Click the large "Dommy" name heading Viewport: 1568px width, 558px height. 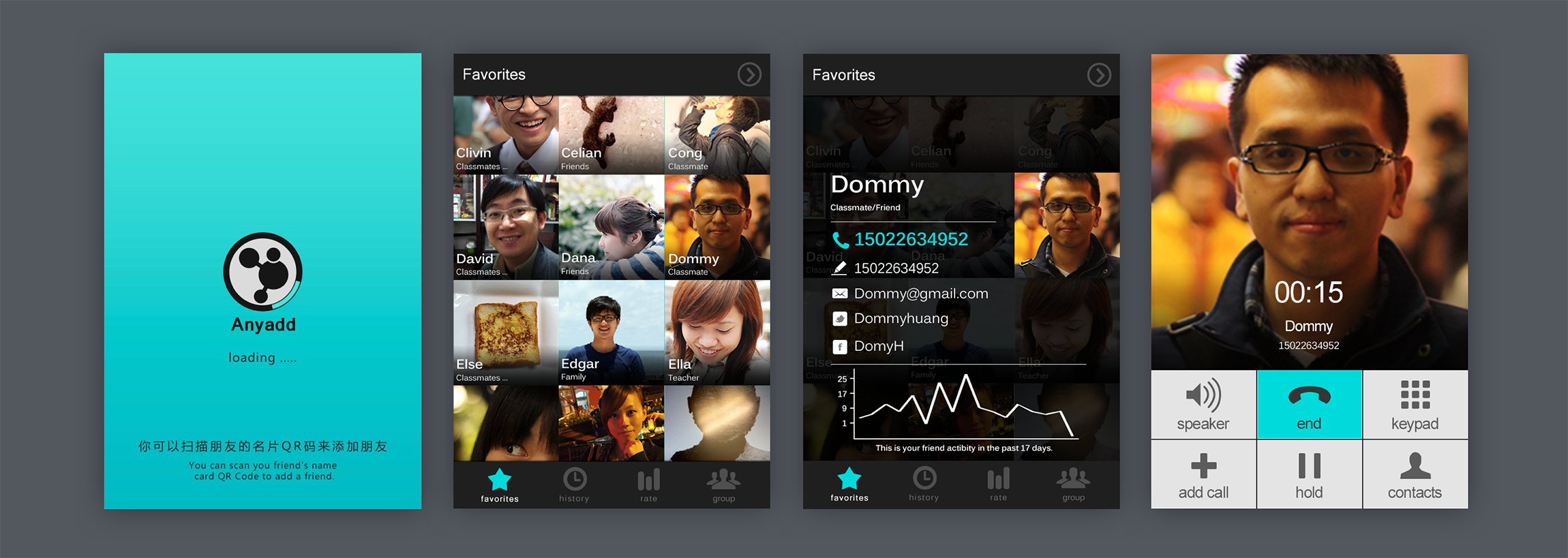pos(877,185)
